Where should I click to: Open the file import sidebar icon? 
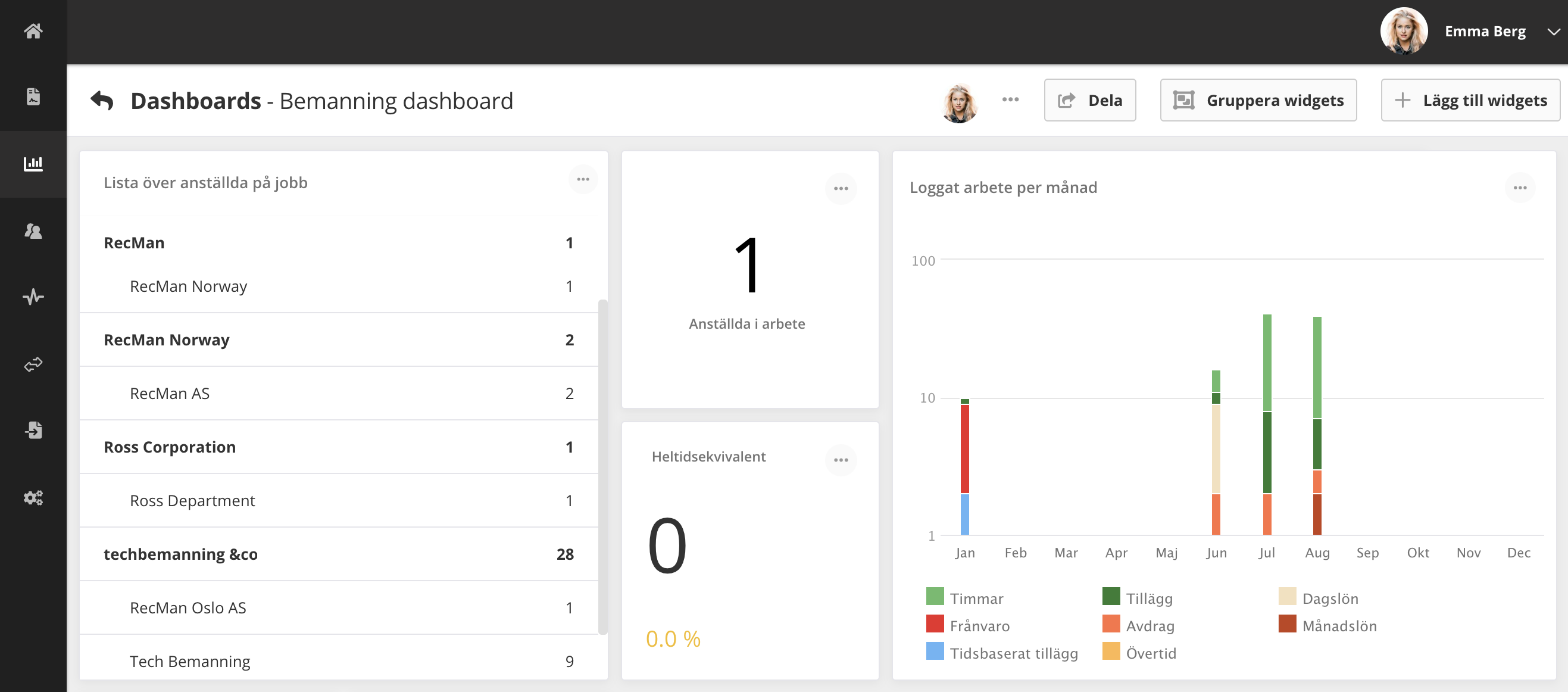coord(33,430)
